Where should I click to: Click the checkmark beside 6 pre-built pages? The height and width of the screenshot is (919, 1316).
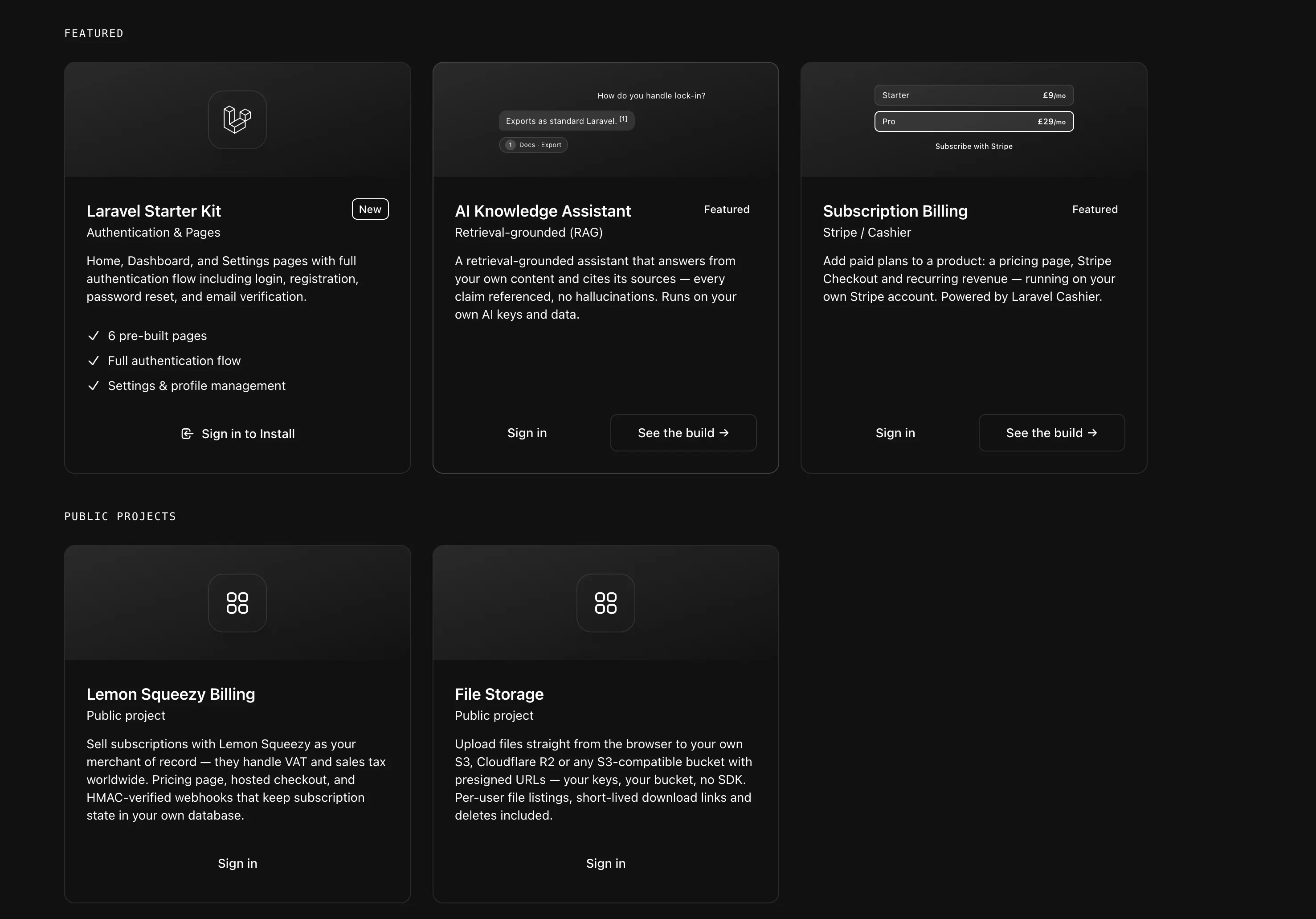point(94,336)
